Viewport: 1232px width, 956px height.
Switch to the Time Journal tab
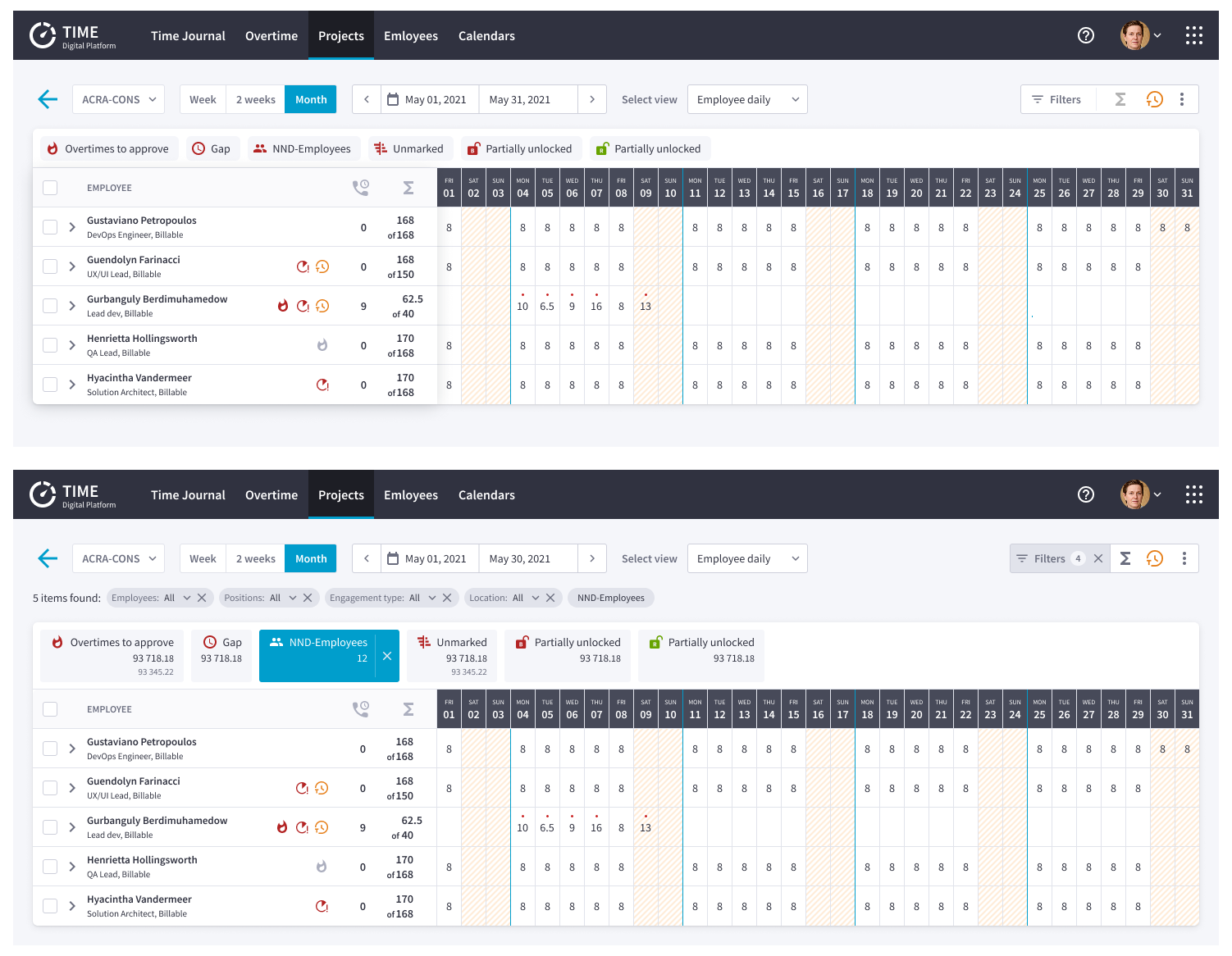(188, 35)
